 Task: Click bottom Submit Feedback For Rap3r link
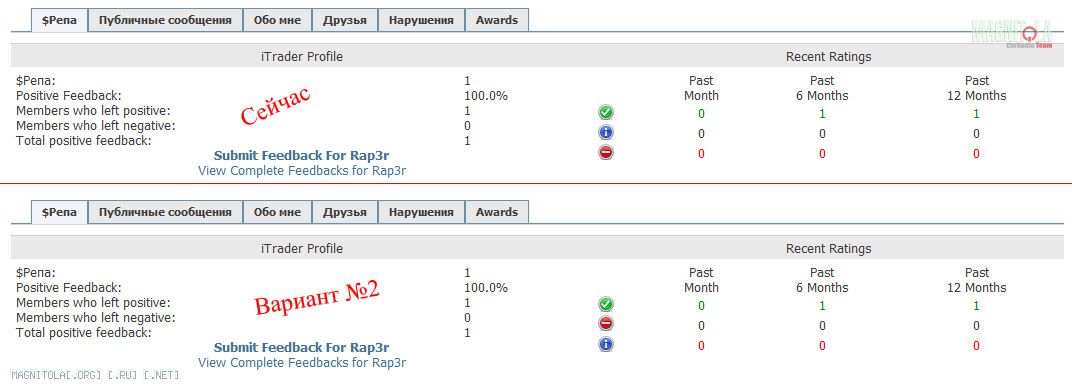click(x=302, y=348)
